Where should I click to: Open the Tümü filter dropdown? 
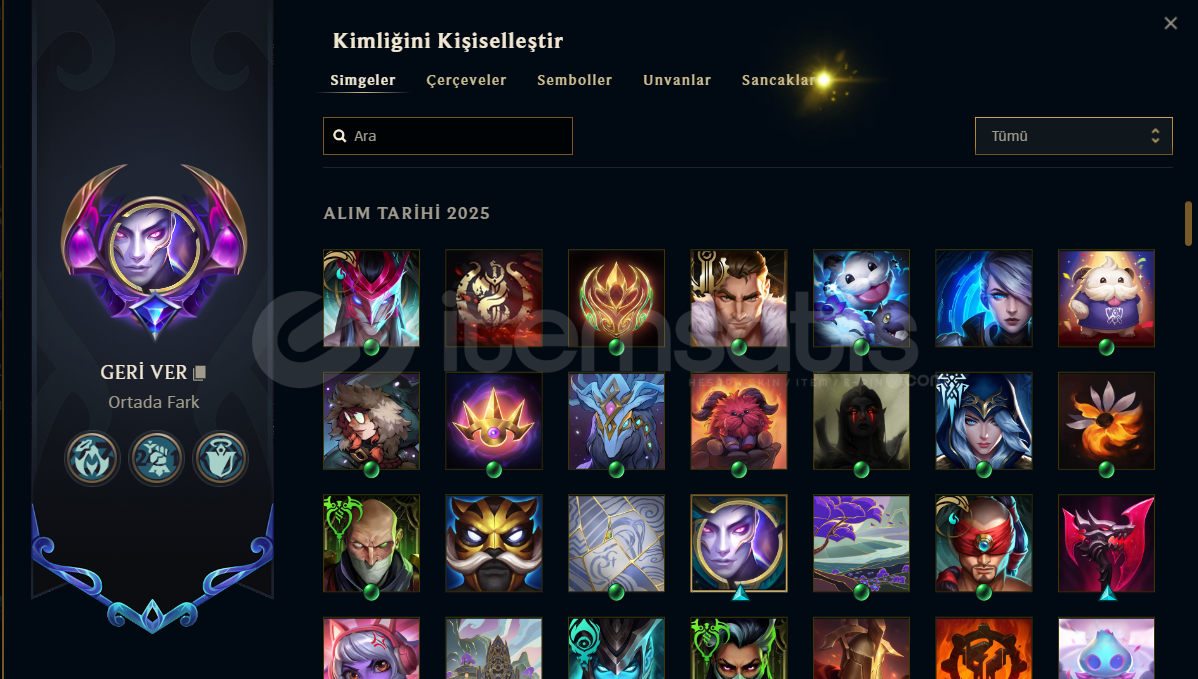pos(1073,136)
